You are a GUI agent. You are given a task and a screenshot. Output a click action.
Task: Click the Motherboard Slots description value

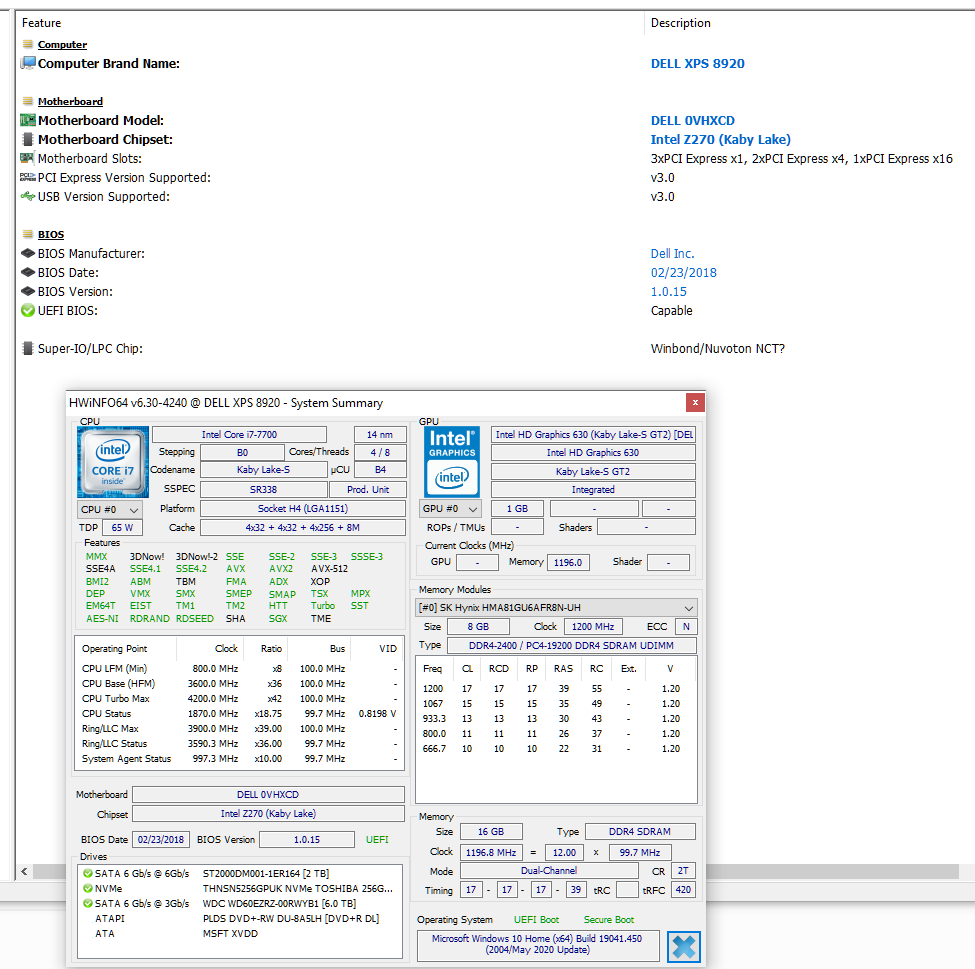[802, 159]
